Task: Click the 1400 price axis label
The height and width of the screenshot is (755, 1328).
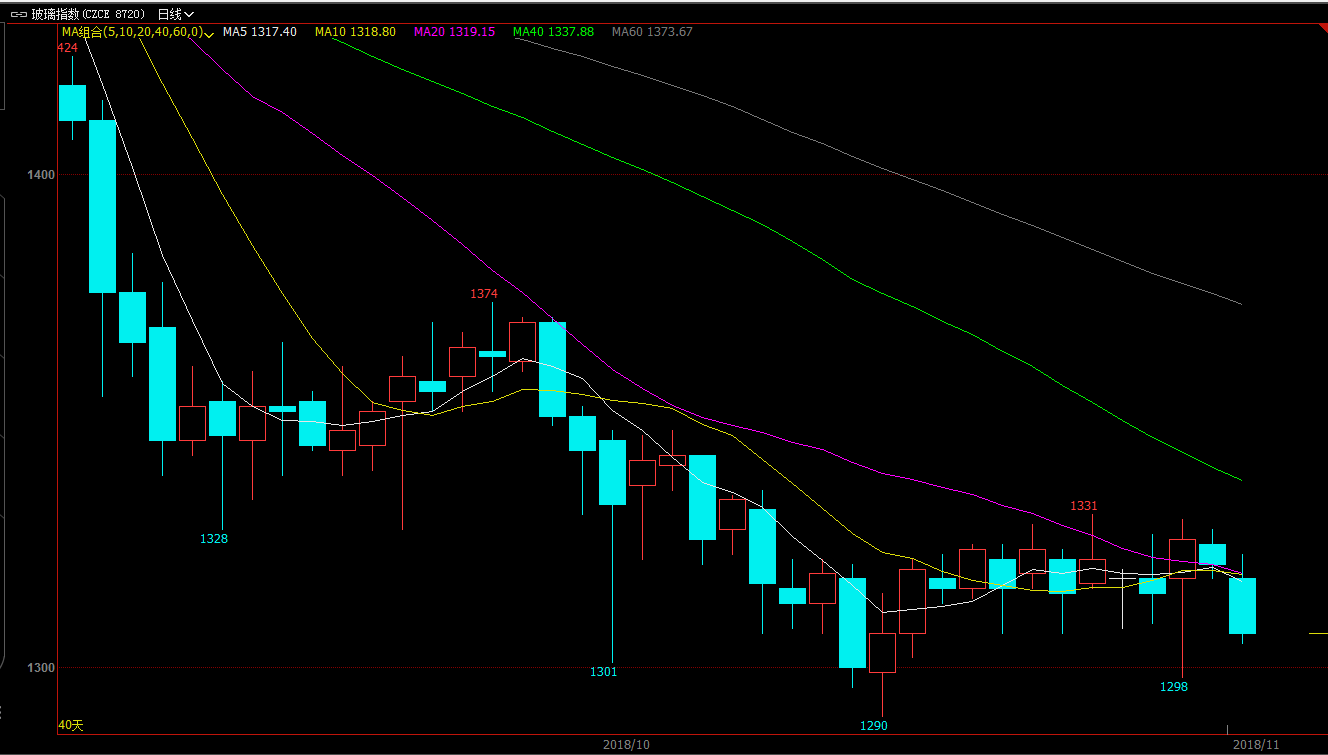Action: coord(42,175)
